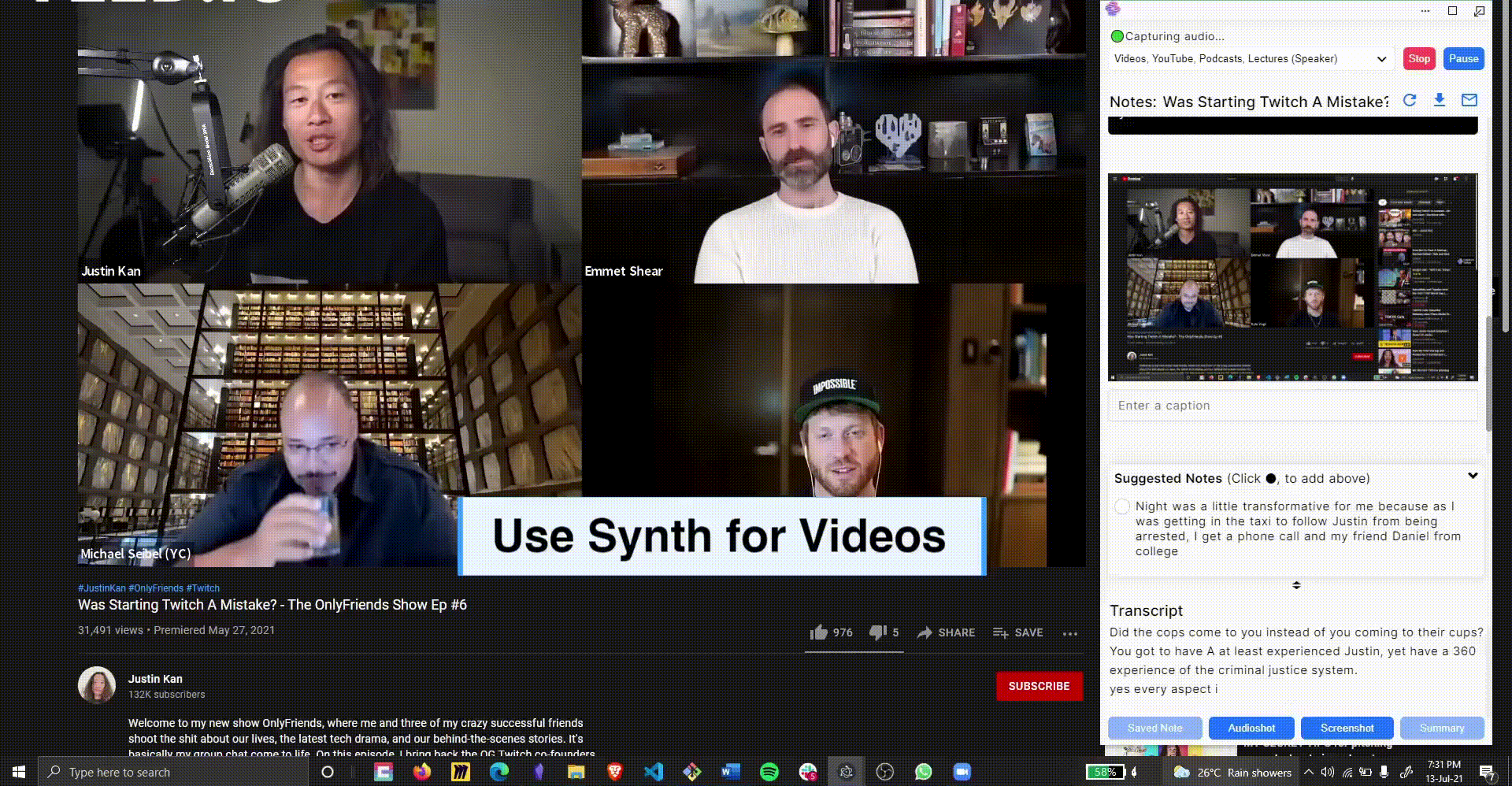Open the captured screenshot thumbnail in notes
Image resolution: width=1512 pixels, height=786 pixels.
click(x=1292, y=278)
